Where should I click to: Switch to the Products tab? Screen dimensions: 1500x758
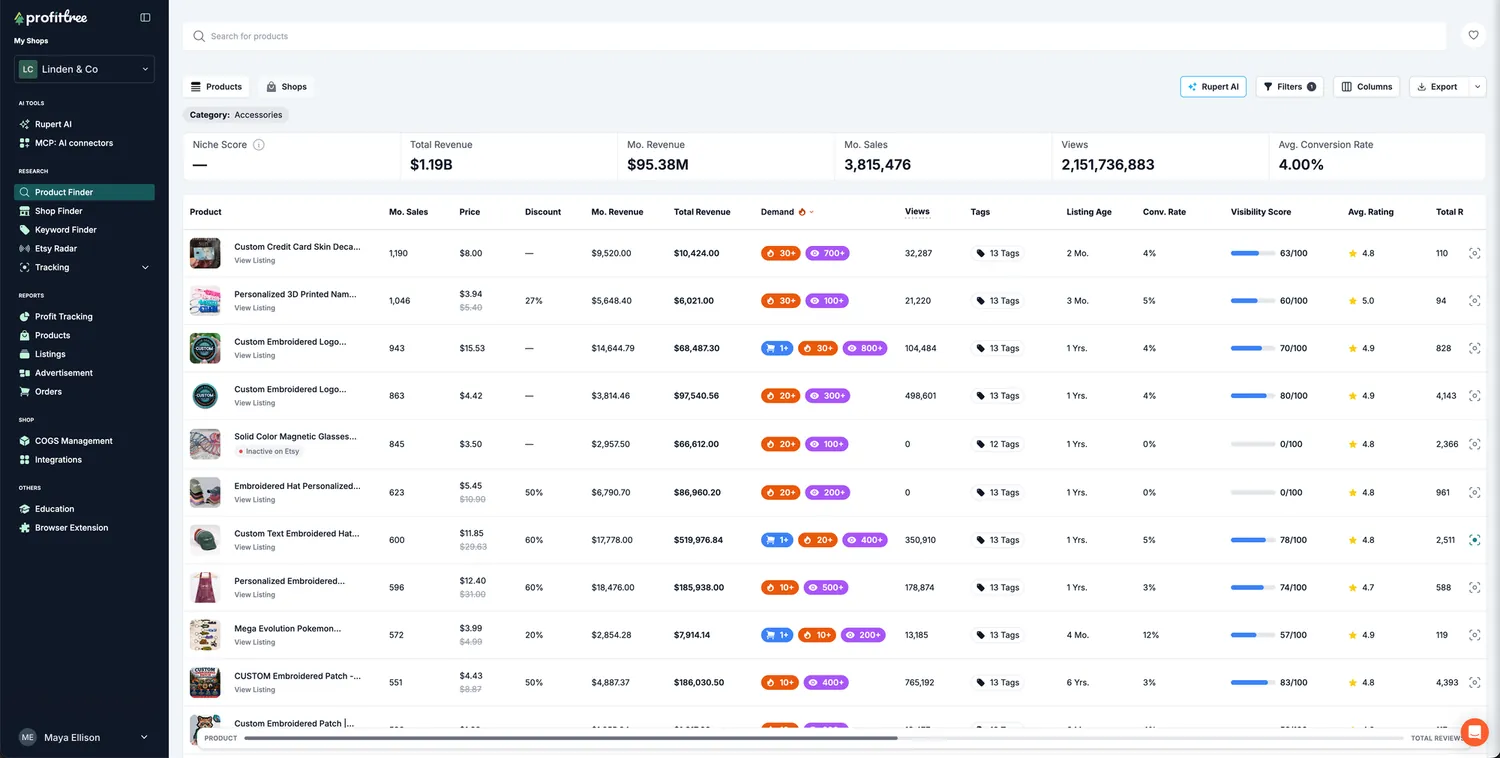point(216,87)
